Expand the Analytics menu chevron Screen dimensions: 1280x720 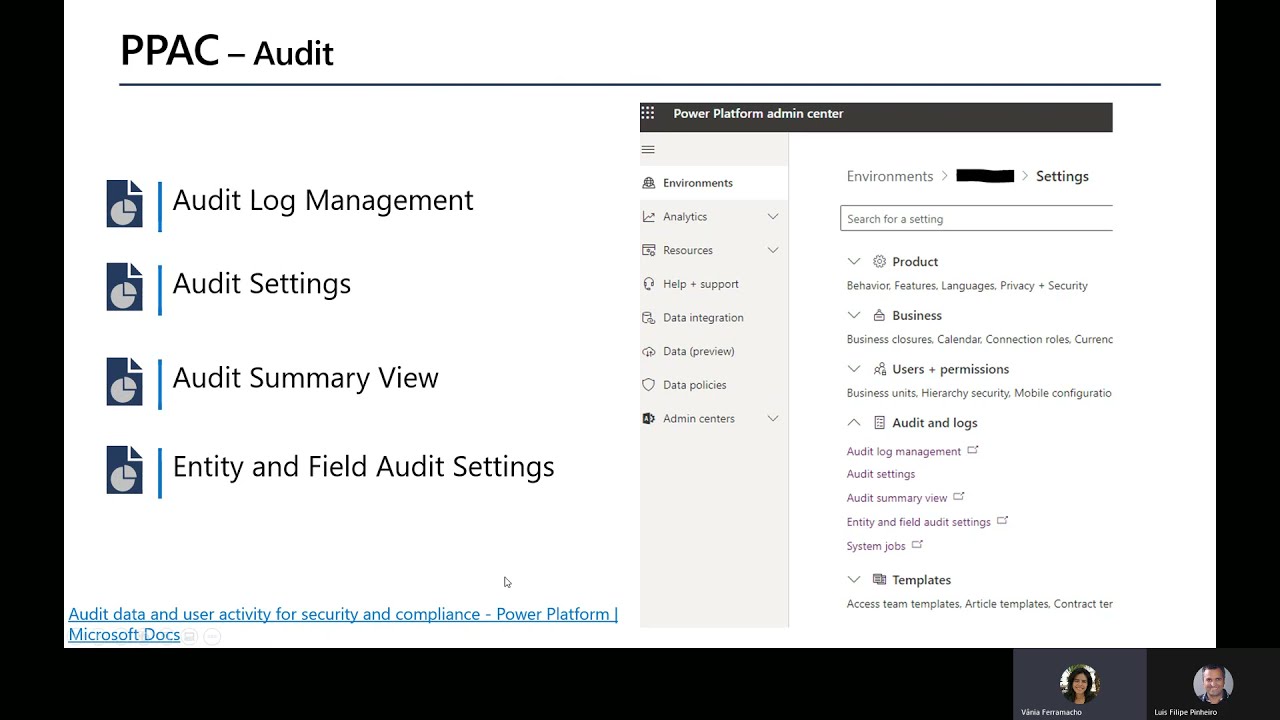click(773, 216)
